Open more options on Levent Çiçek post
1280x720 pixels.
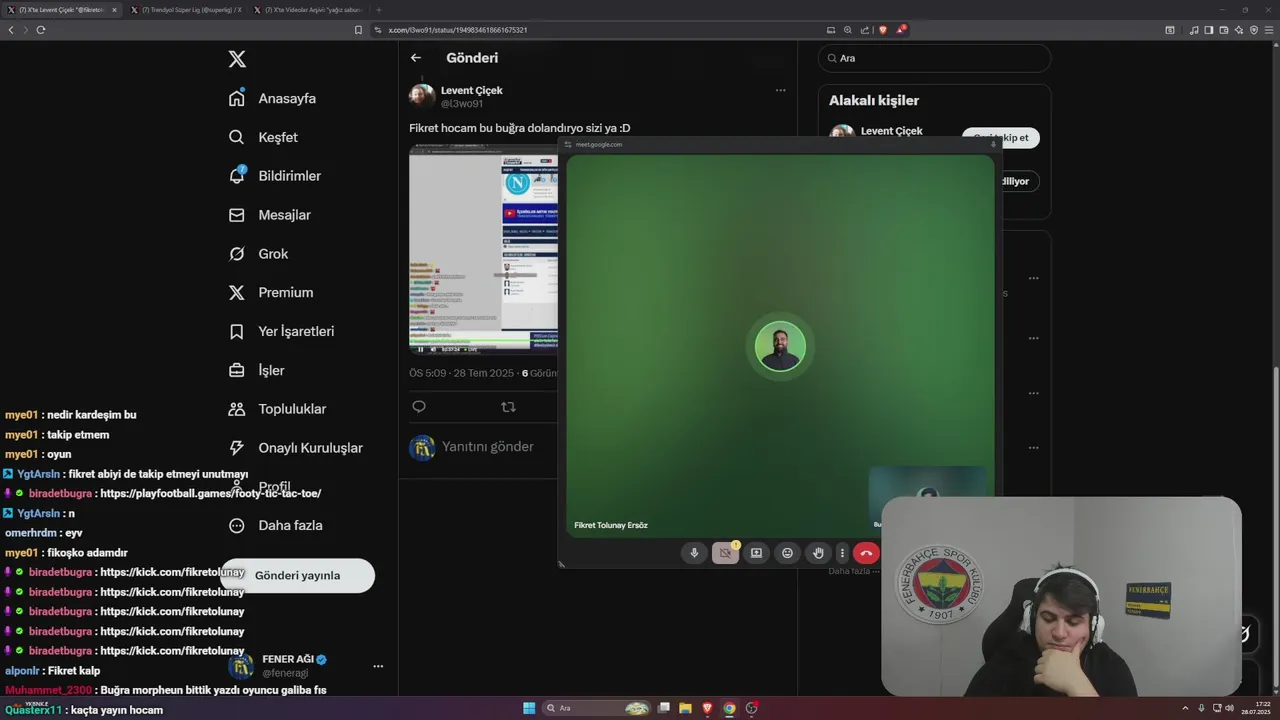[x=780, y=90]
